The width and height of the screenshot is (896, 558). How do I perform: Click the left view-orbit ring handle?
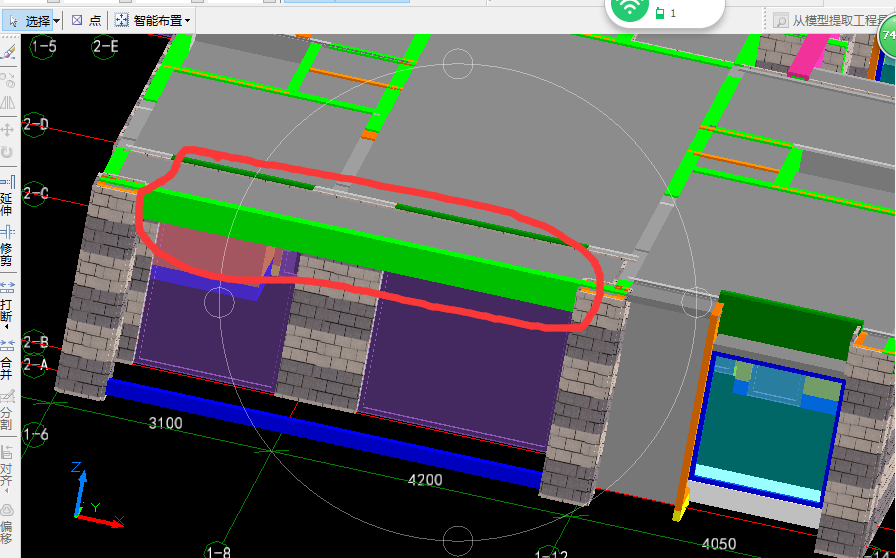click(x=219, y=302)
